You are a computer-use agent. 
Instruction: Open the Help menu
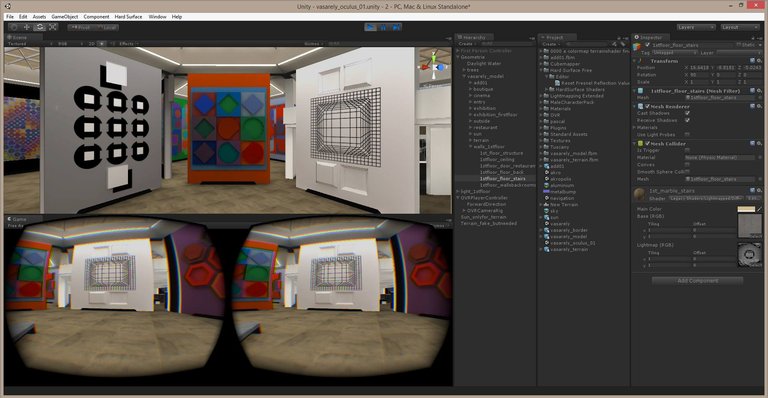point(177,17)
